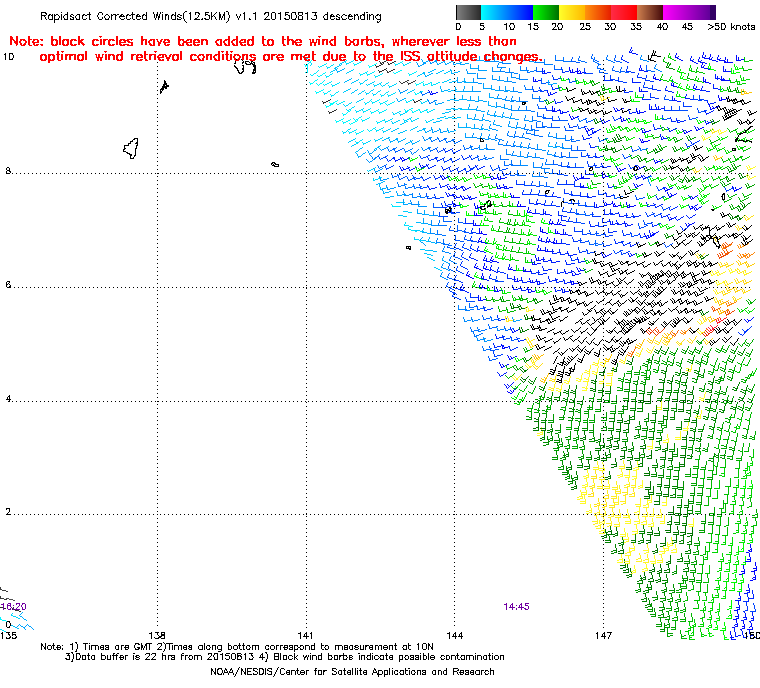The image size is (760, 688).
Task: Click the "40" label under the color bar
Action: (x=662, y=27)
